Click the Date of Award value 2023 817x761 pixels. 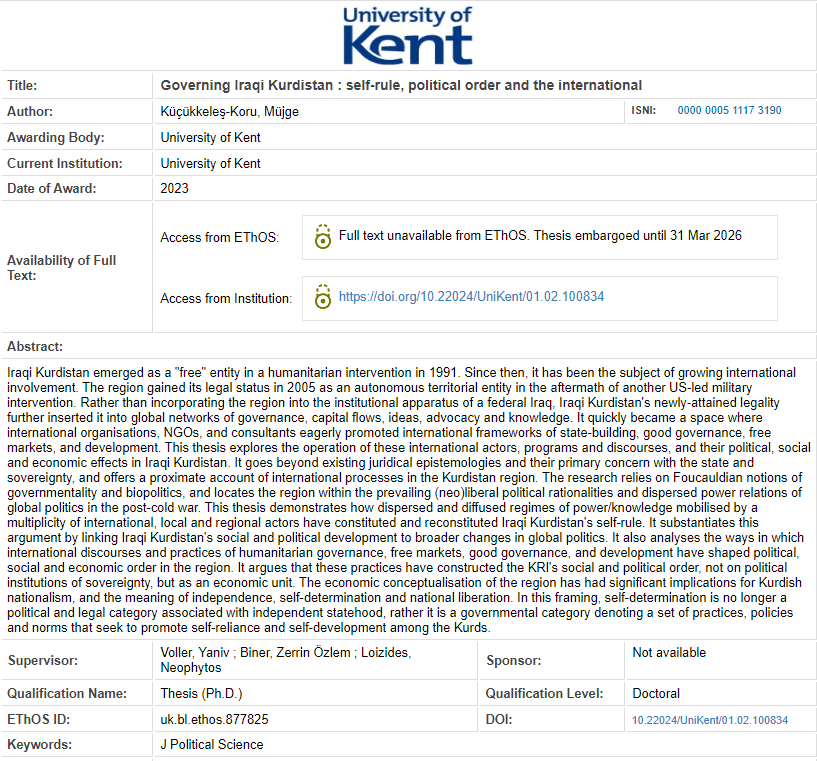pyautogui.click(x=174, y=188)
